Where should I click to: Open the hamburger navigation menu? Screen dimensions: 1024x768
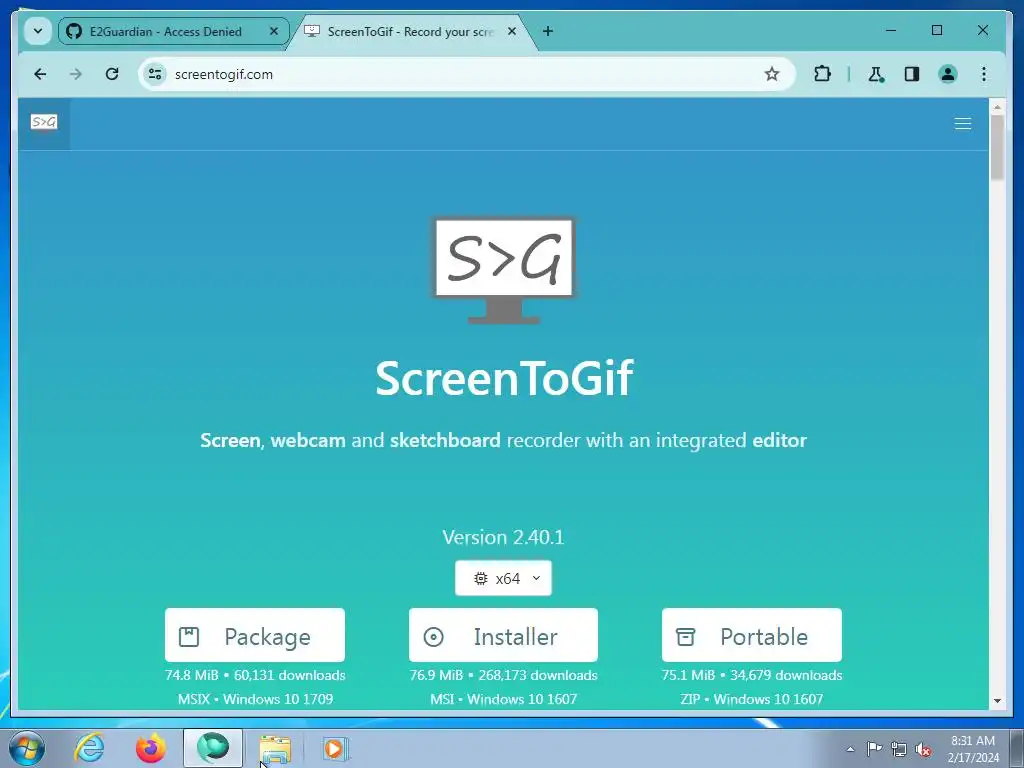point(963,124)
